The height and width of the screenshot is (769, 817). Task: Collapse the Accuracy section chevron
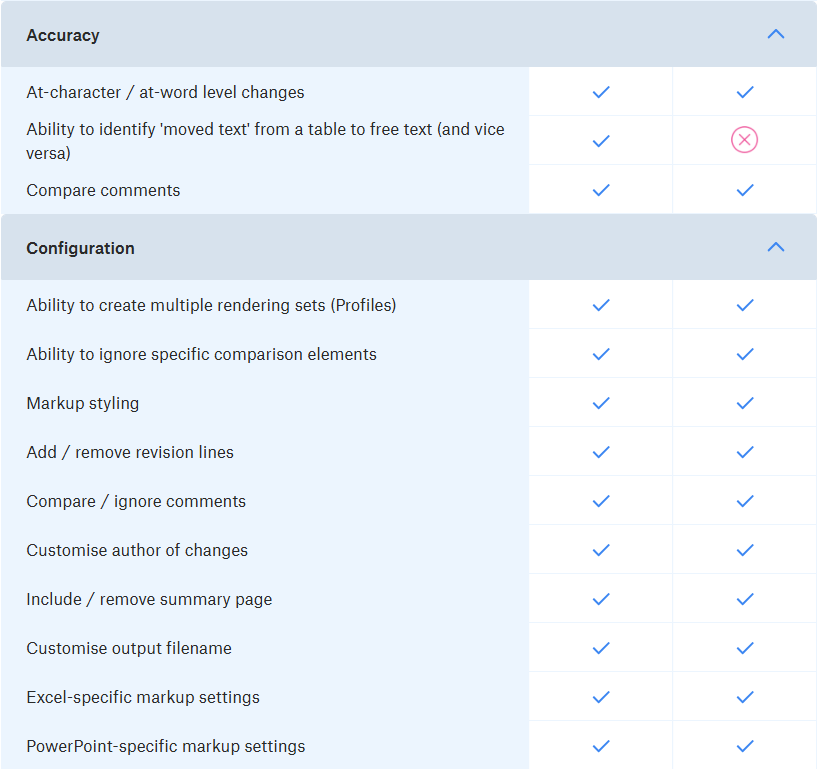(776, 34)
